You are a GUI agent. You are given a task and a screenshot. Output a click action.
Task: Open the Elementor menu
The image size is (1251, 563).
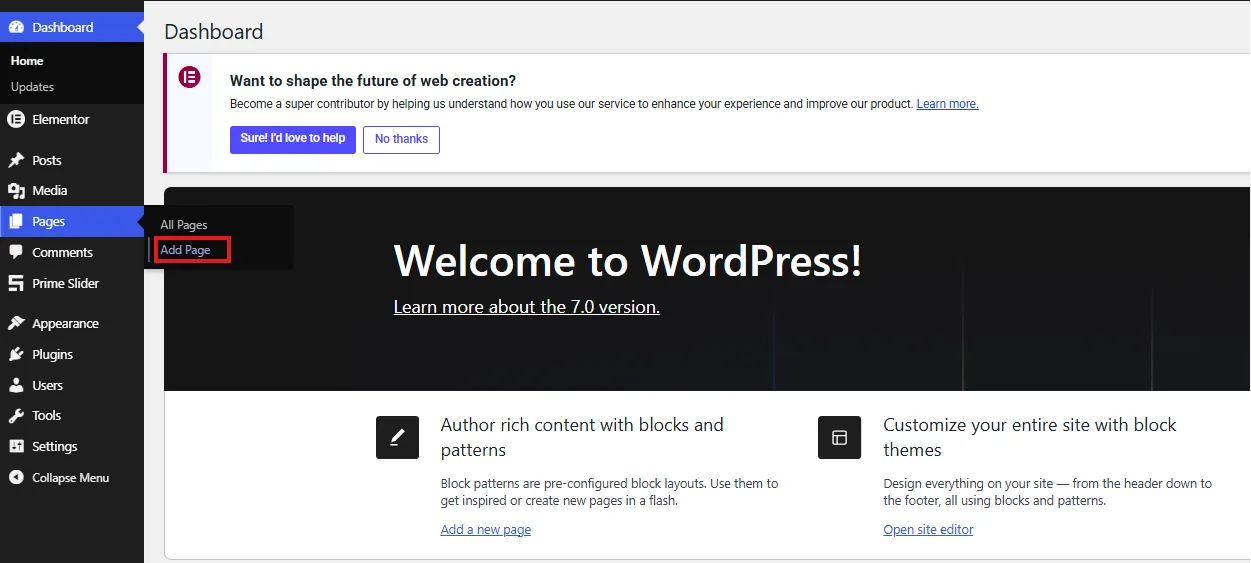pos(72,119)
